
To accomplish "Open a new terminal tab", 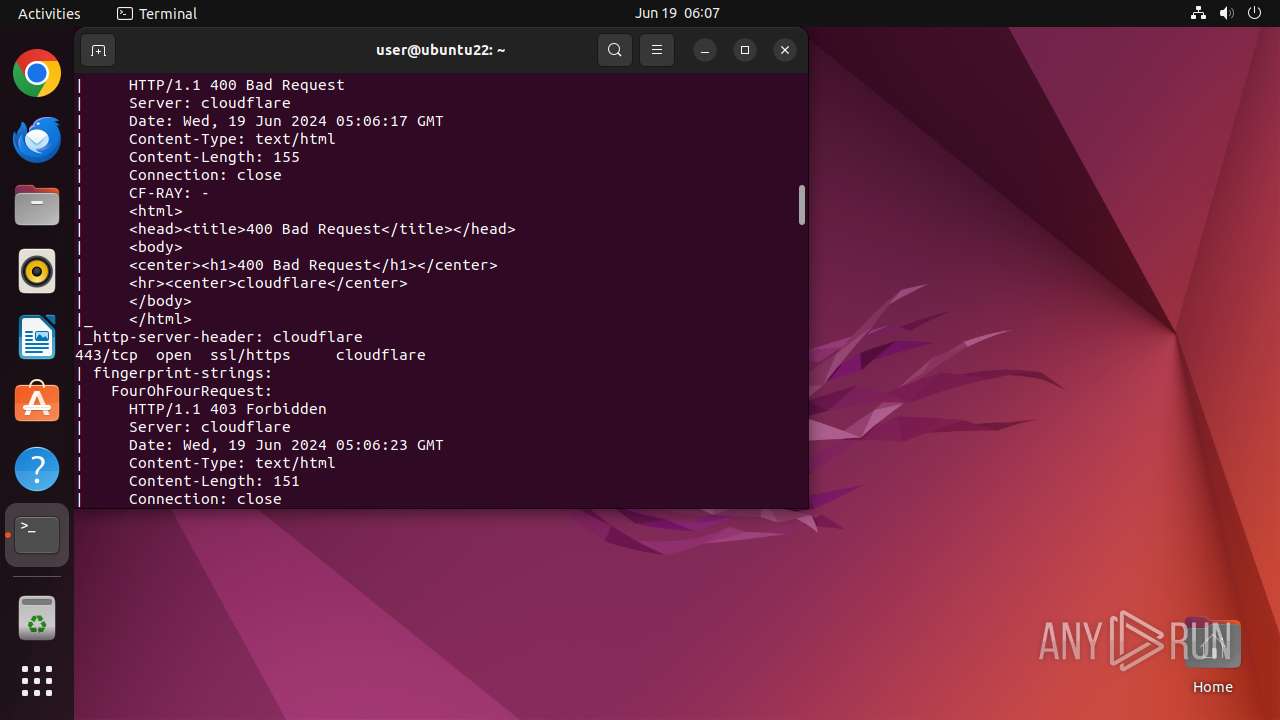I will tap(98, 50).
